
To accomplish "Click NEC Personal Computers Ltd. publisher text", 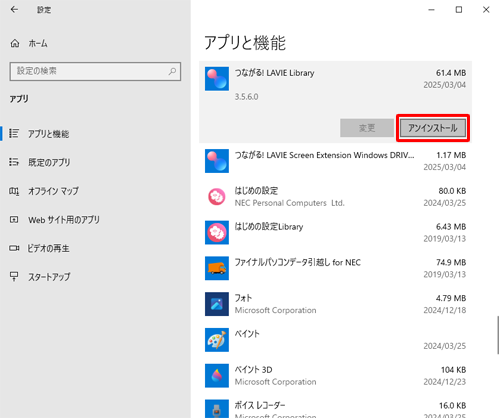I will click(x=289, y=203).
